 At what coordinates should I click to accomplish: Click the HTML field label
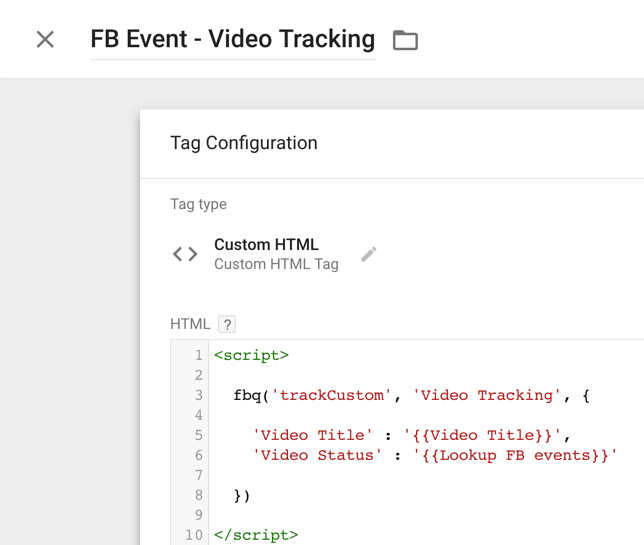pos(190,324)
